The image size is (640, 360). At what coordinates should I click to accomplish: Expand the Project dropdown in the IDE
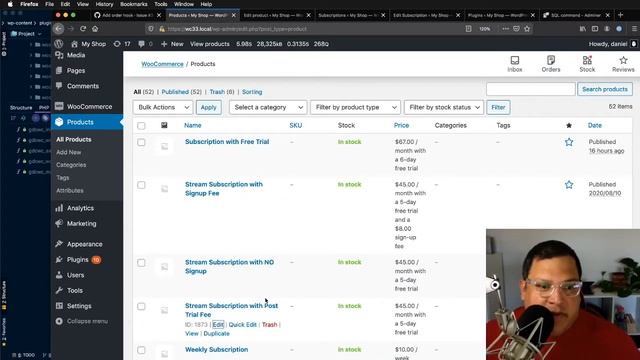[x=26, y=34]
